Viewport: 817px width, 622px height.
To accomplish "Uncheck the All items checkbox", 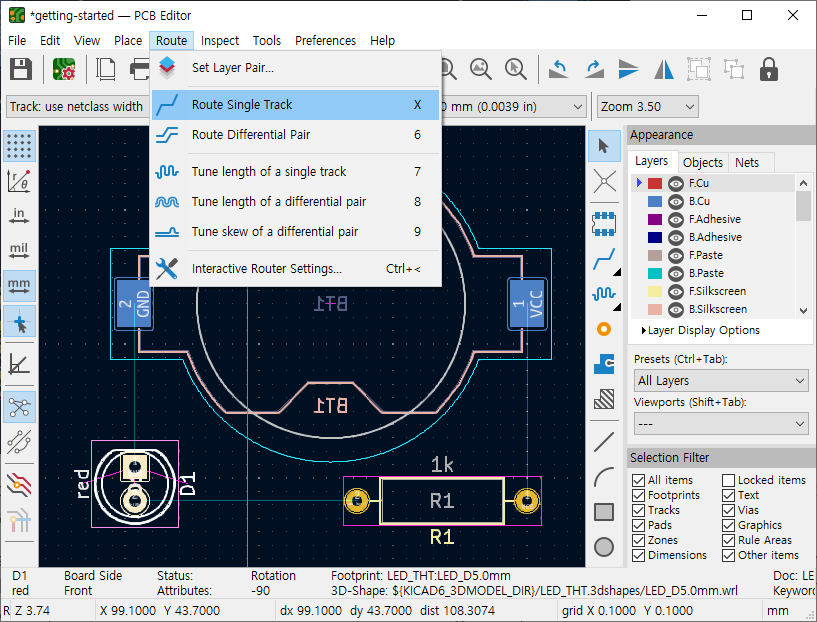I will click(x=638, y=480).
